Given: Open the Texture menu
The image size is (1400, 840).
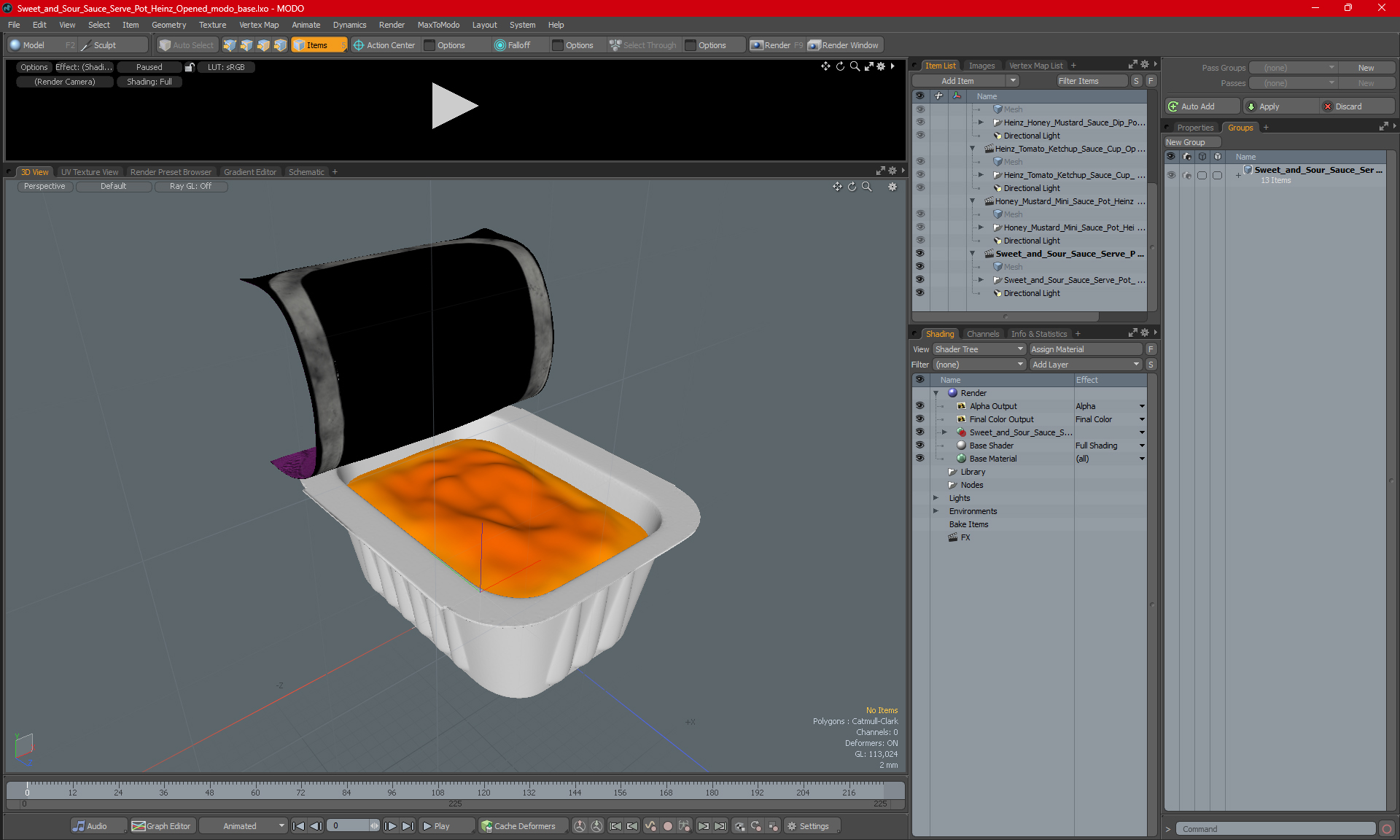Looking at the screenshot, I should tap(212, 25).
